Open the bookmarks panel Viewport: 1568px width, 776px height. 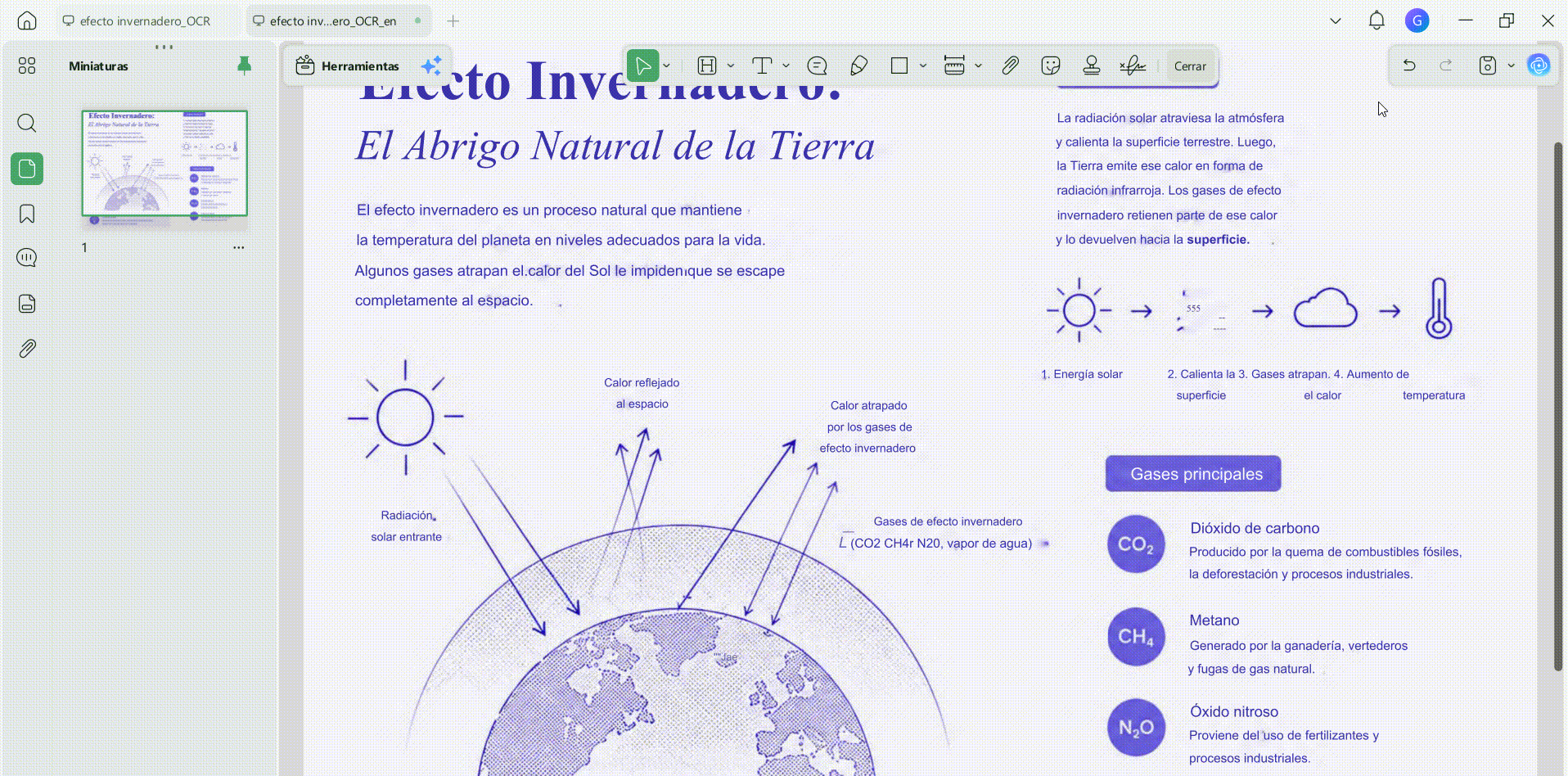tap(27, 214)
